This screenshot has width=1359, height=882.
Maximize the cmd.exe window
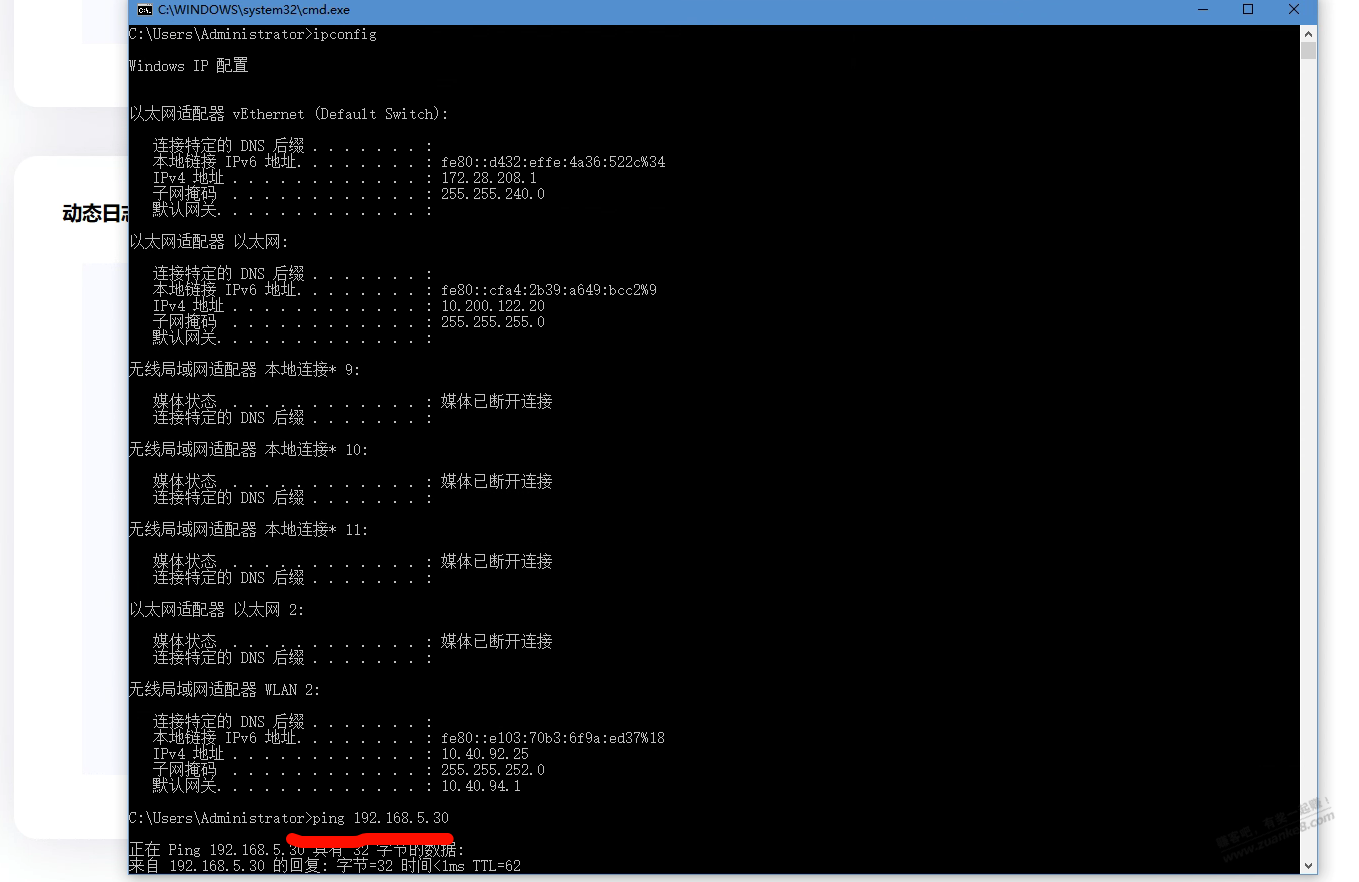pos(1248,10)
